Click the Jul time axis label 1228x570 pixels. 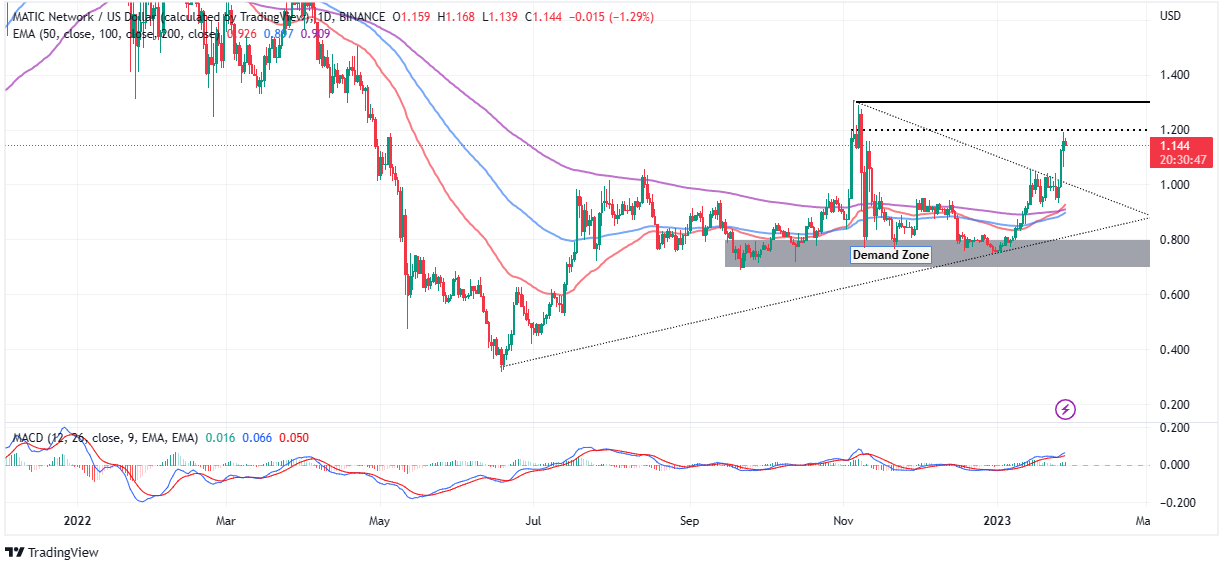533,521
